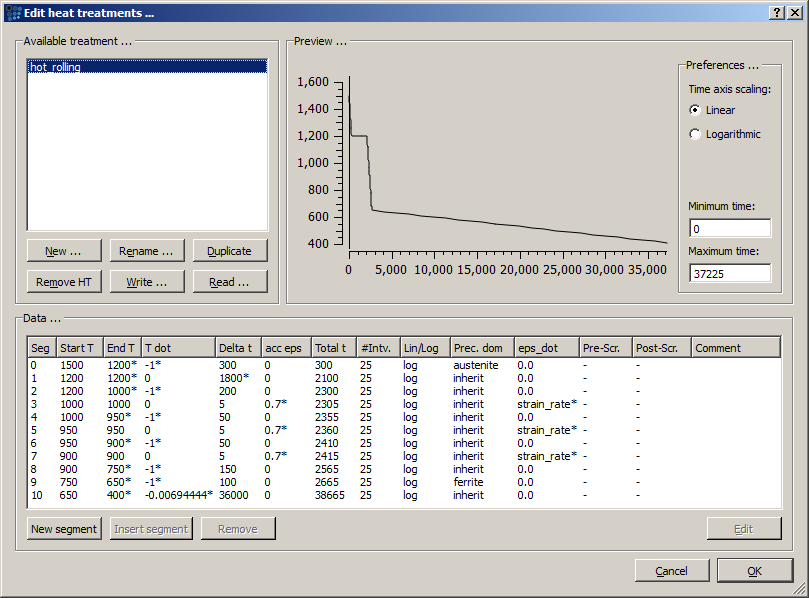Confirm the dialog with OK
Image resolution: width=809 pixels, height=598 pixels.
coord(754,571)
